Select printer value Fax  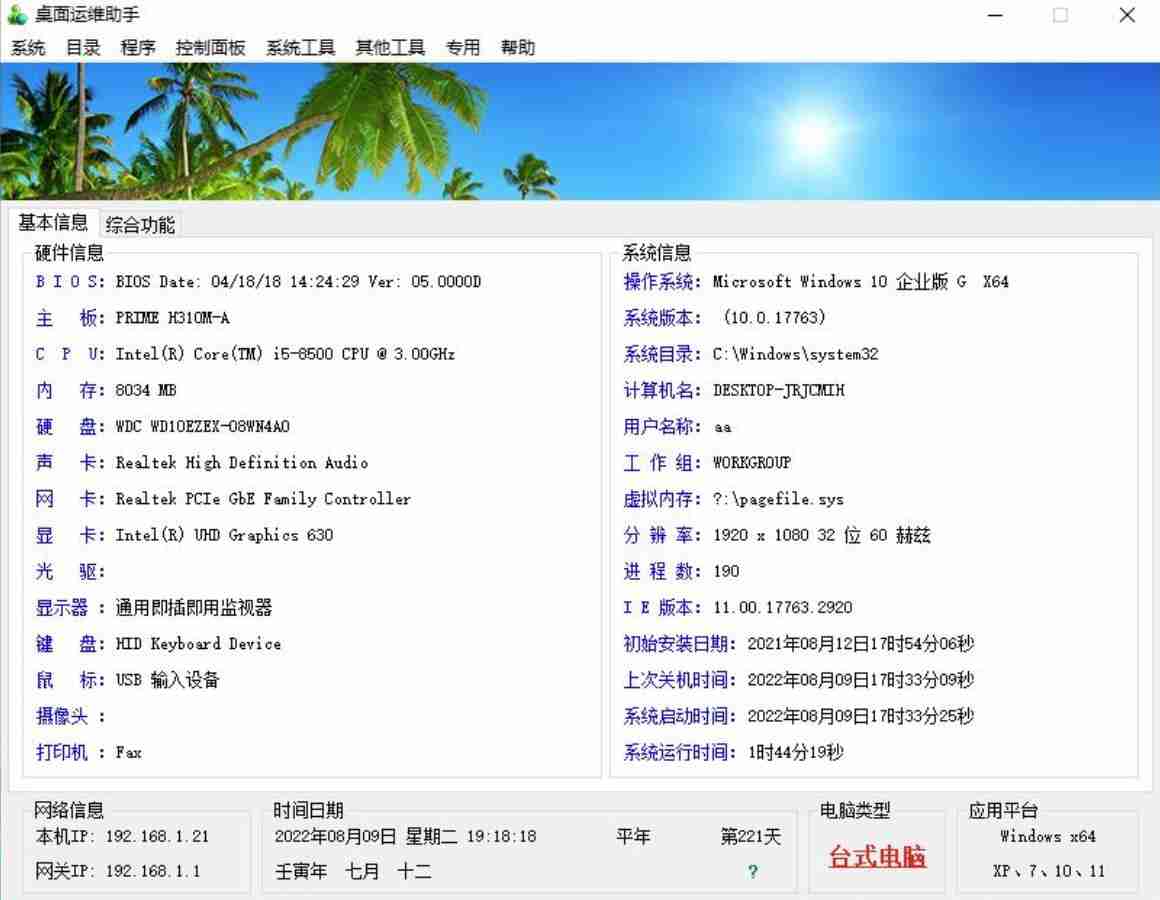tap(128, 753)
